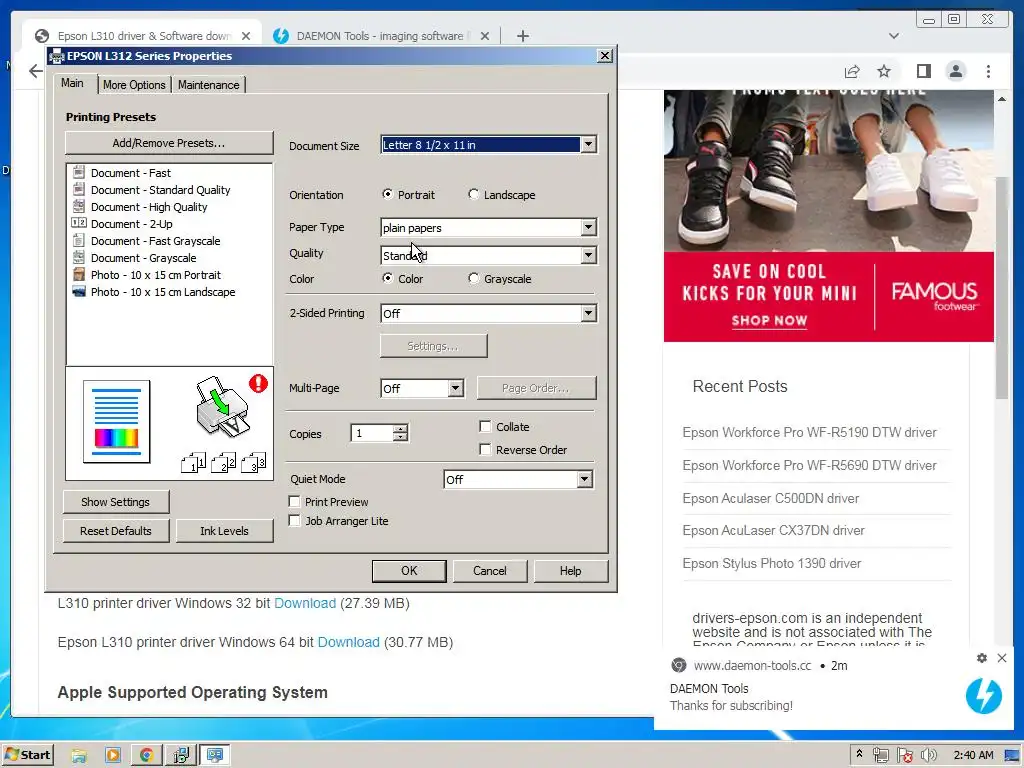Click the Add/Remove Presets button
This screenshot has height=768, width=1024.
coord(168,143)
